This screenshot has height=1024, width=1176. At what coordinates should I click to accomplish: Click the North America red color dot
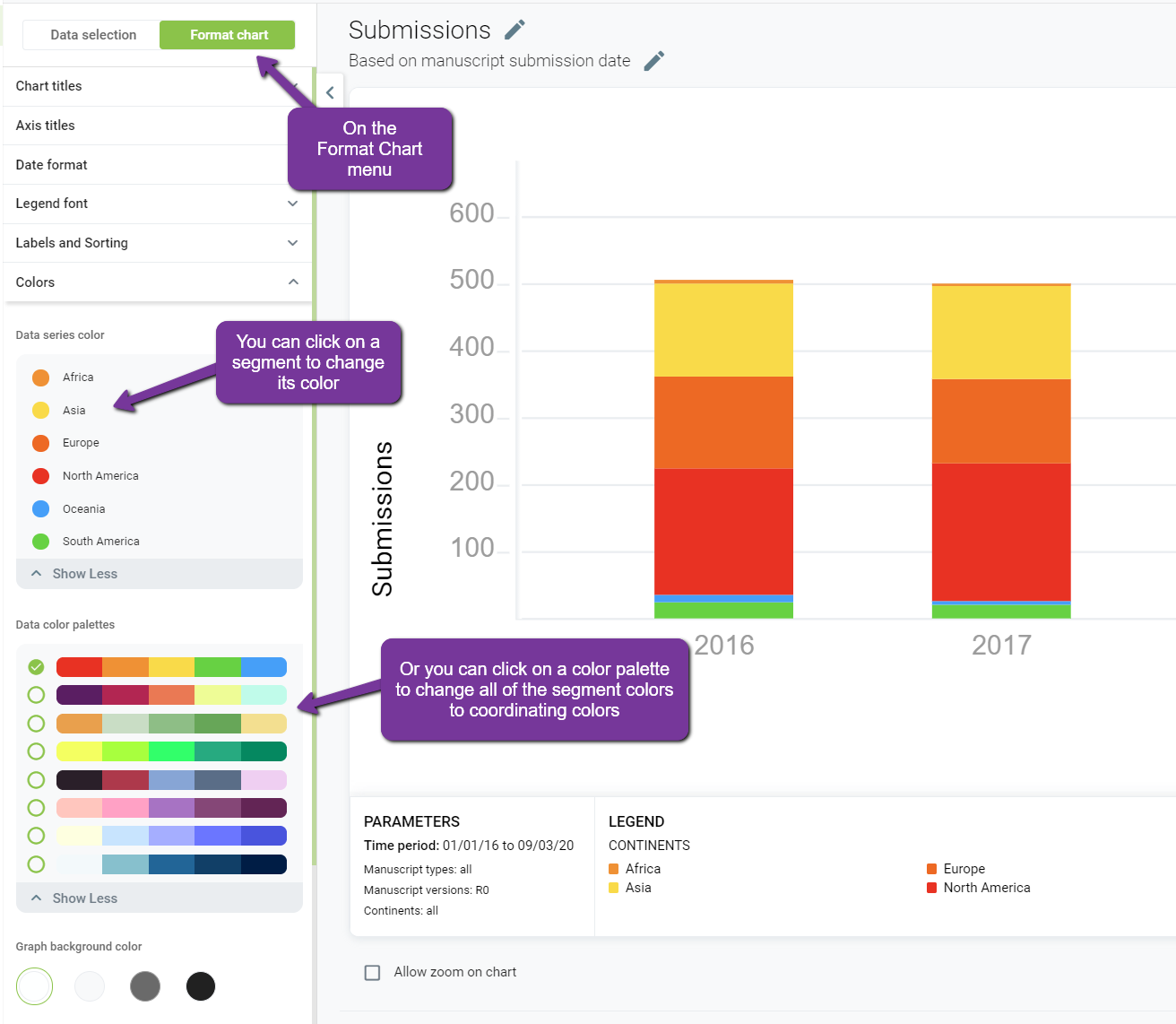41,476
